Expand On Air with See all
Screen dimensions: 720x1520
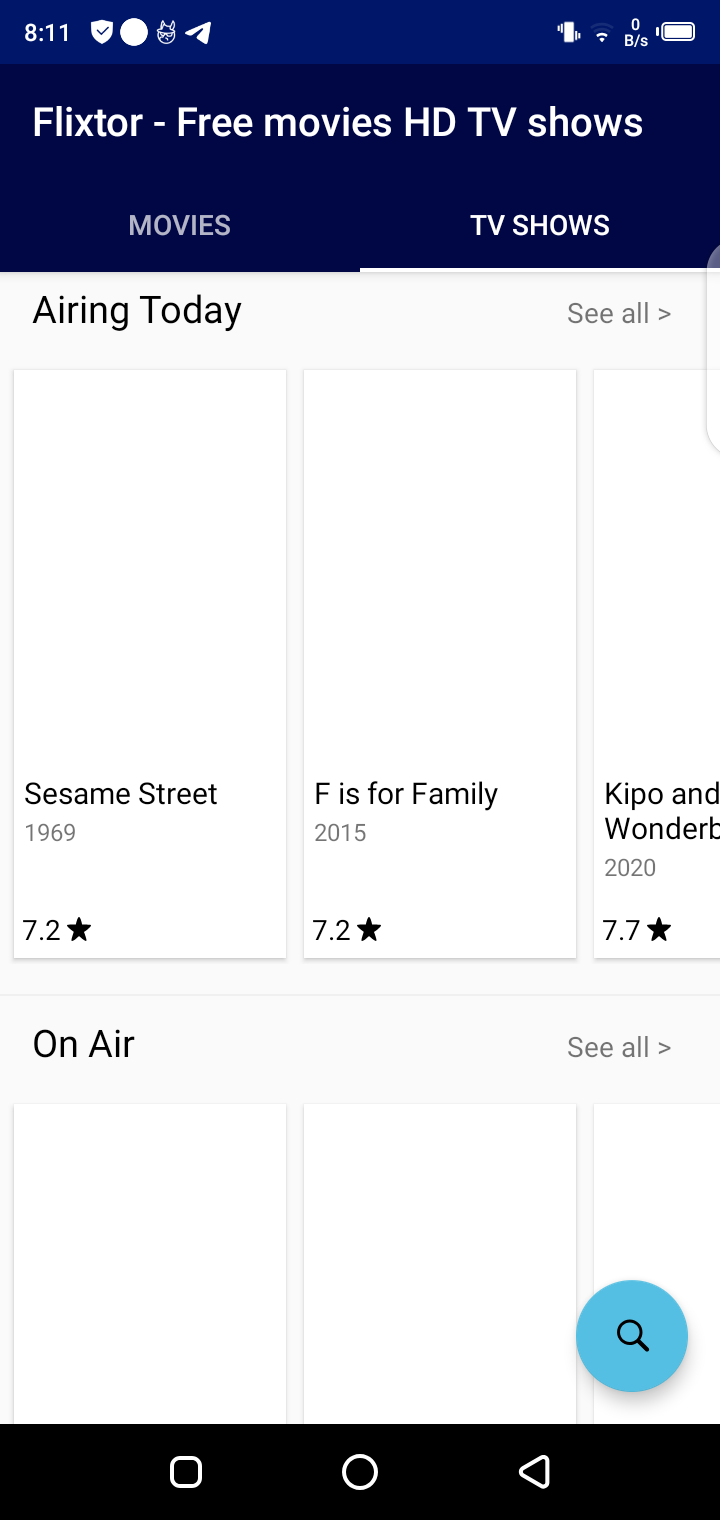(x=618, y=1048)
